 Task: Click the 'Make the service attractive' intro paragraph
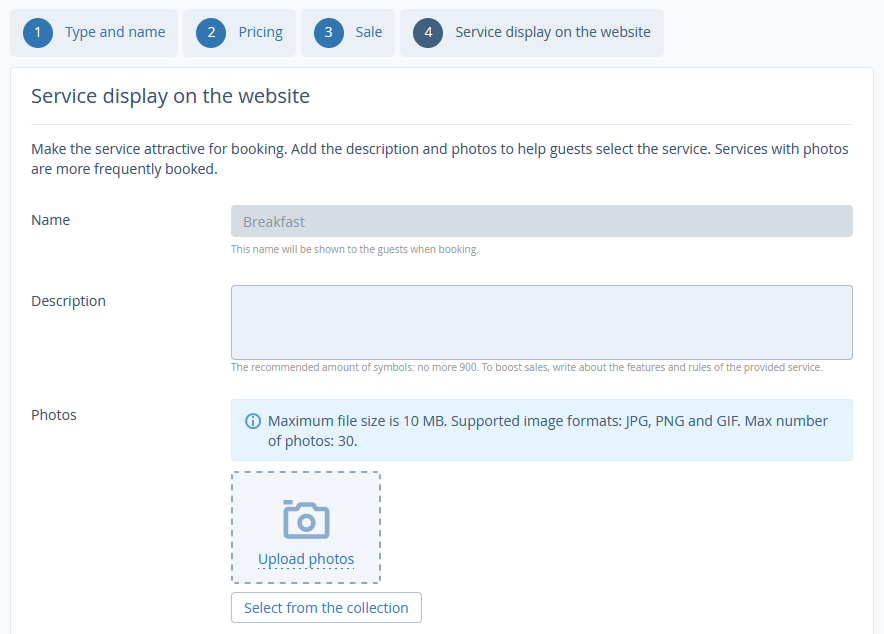pyautogui.click(x=440, y=159)
